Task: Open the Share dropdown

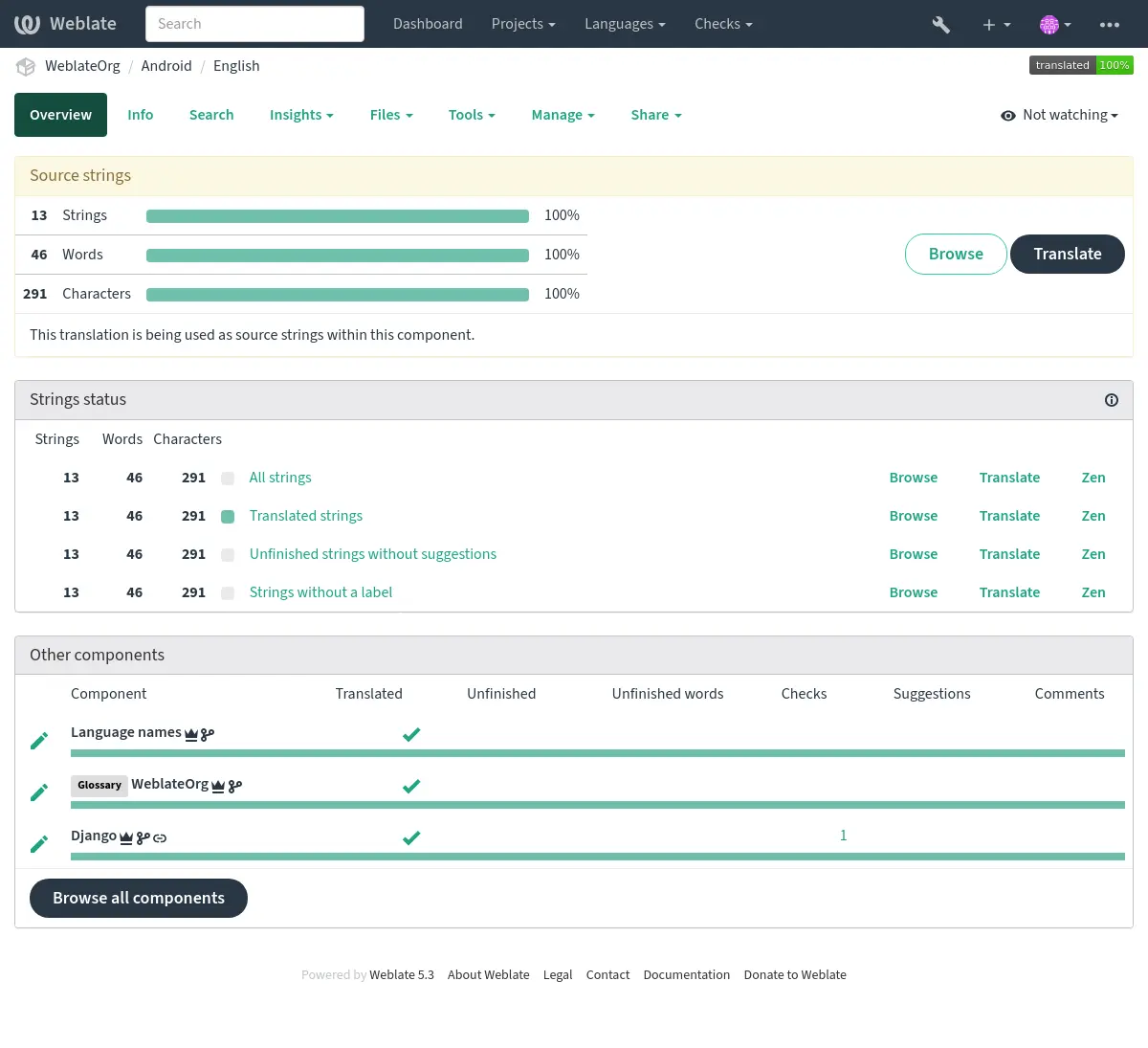Action: [656, 115]
